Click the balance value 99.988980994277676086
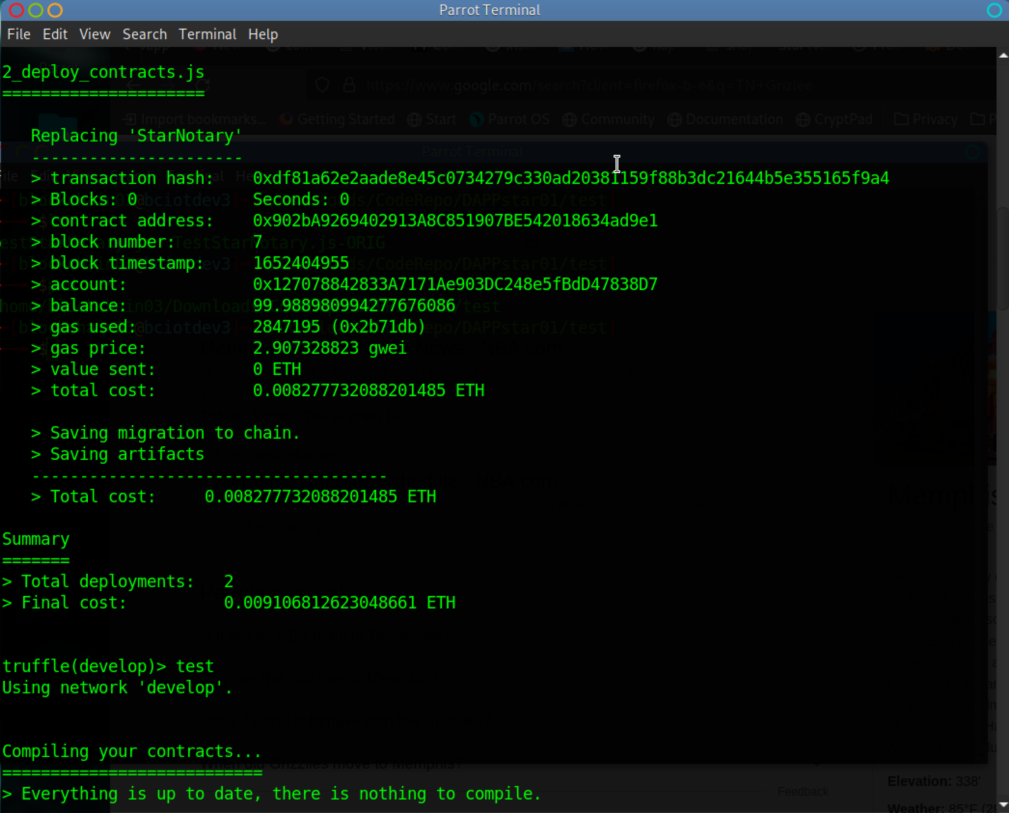The height and width of the screenshot is (813, 1009). point(354,306)
